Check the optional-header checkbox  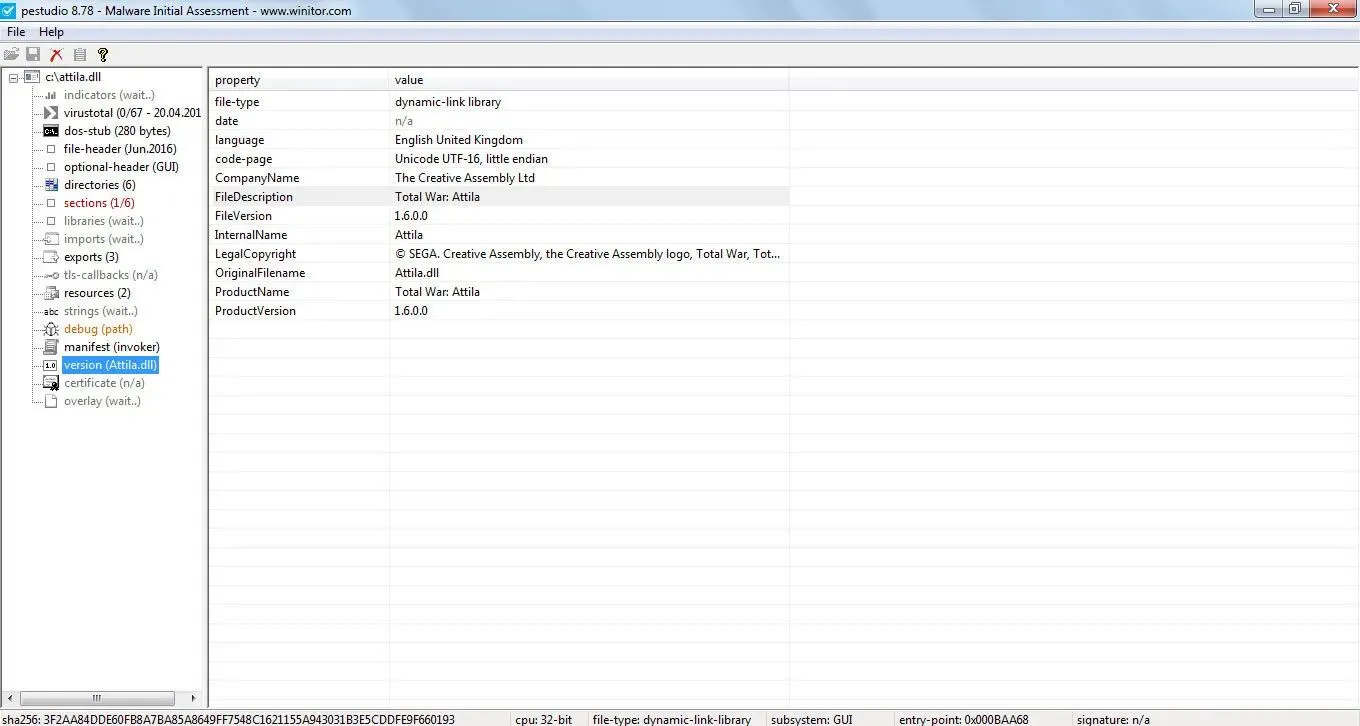[x=52, y=167]
